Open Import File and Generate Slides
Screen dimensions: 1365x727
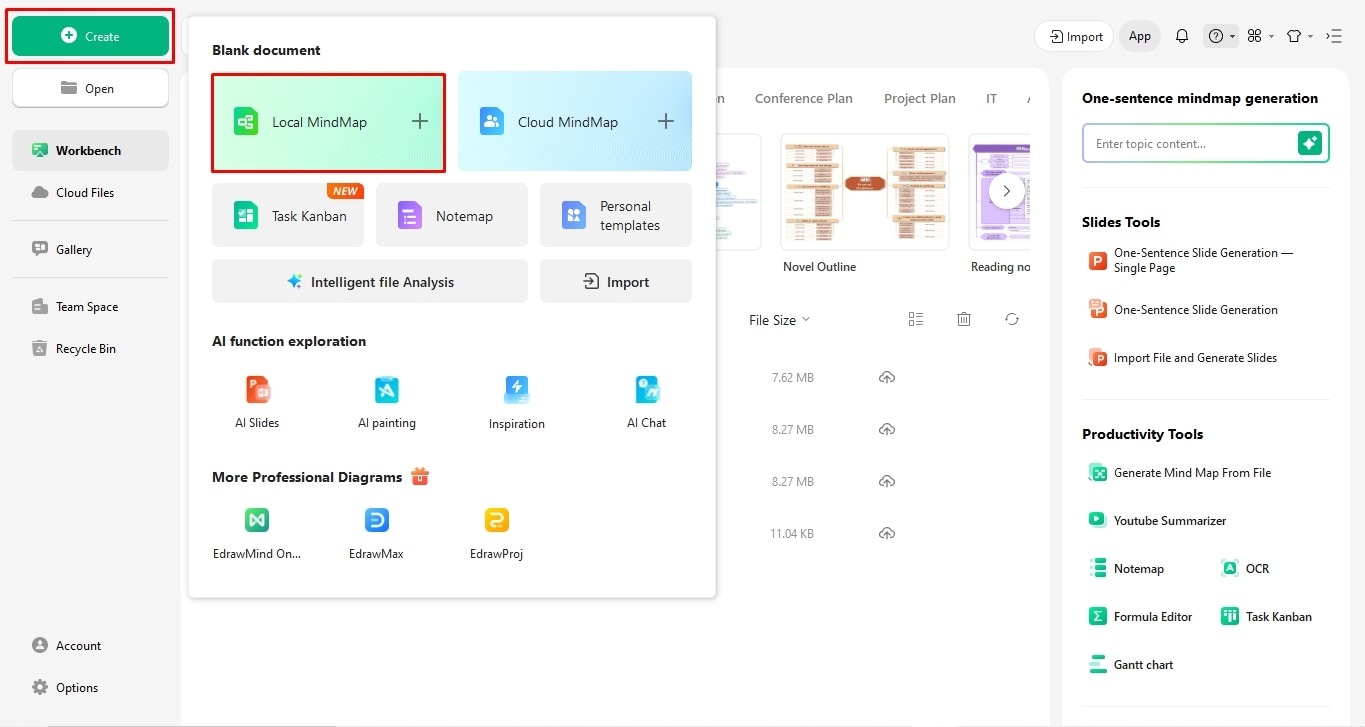click(x=1183, y=357)
